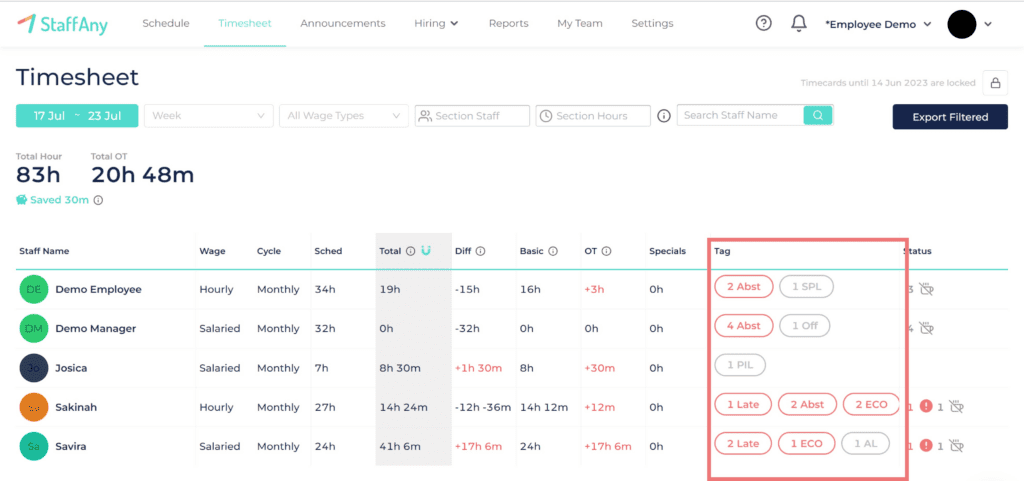This screenshot has height=481, width=1024.
Task: Click the magnet icon in Total column
Action: tap(426, 251)
